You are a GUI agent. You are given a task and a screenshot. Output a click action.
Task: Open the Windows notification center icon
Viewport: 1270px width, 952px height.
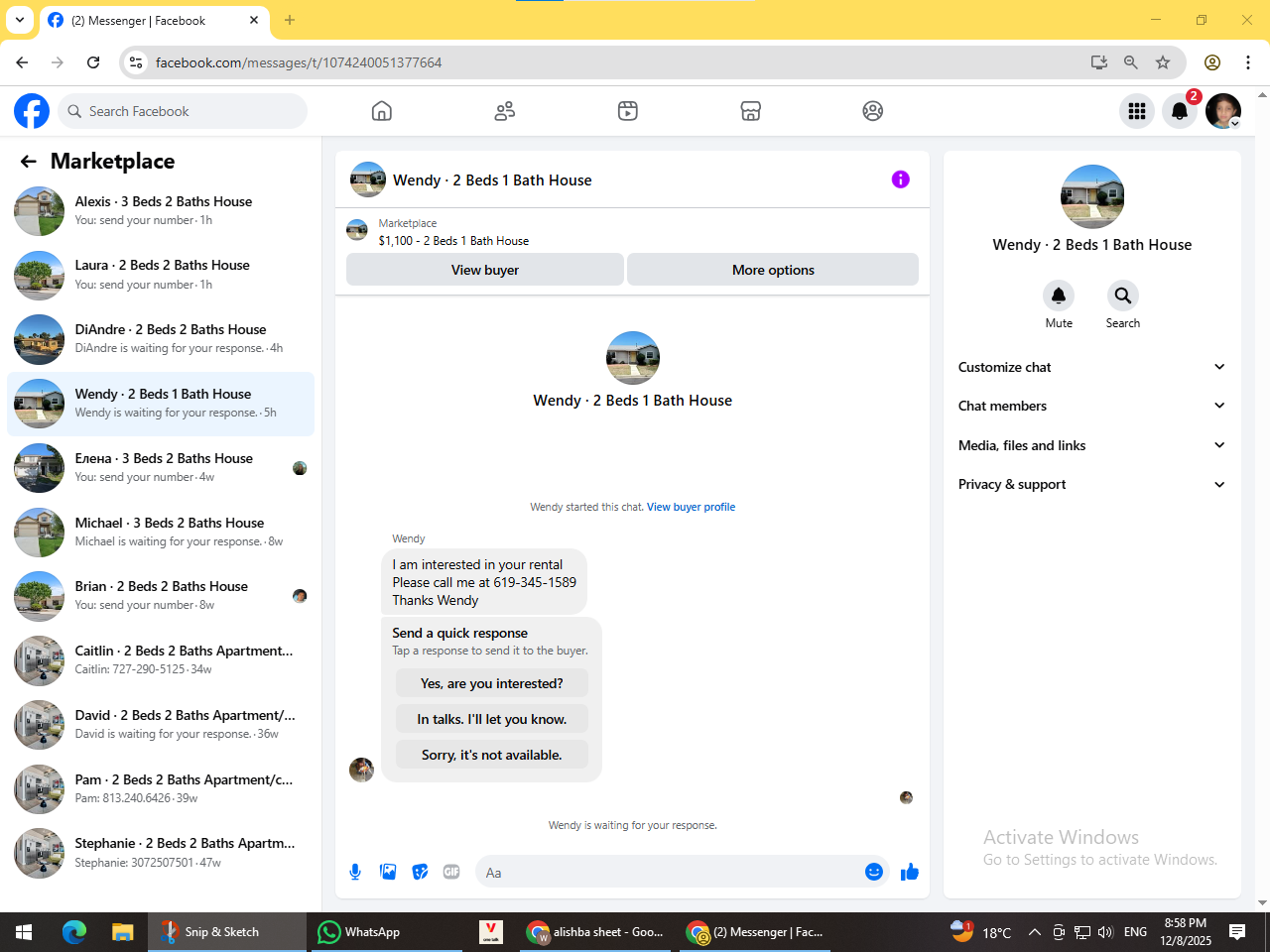[x=1237, y=932]
